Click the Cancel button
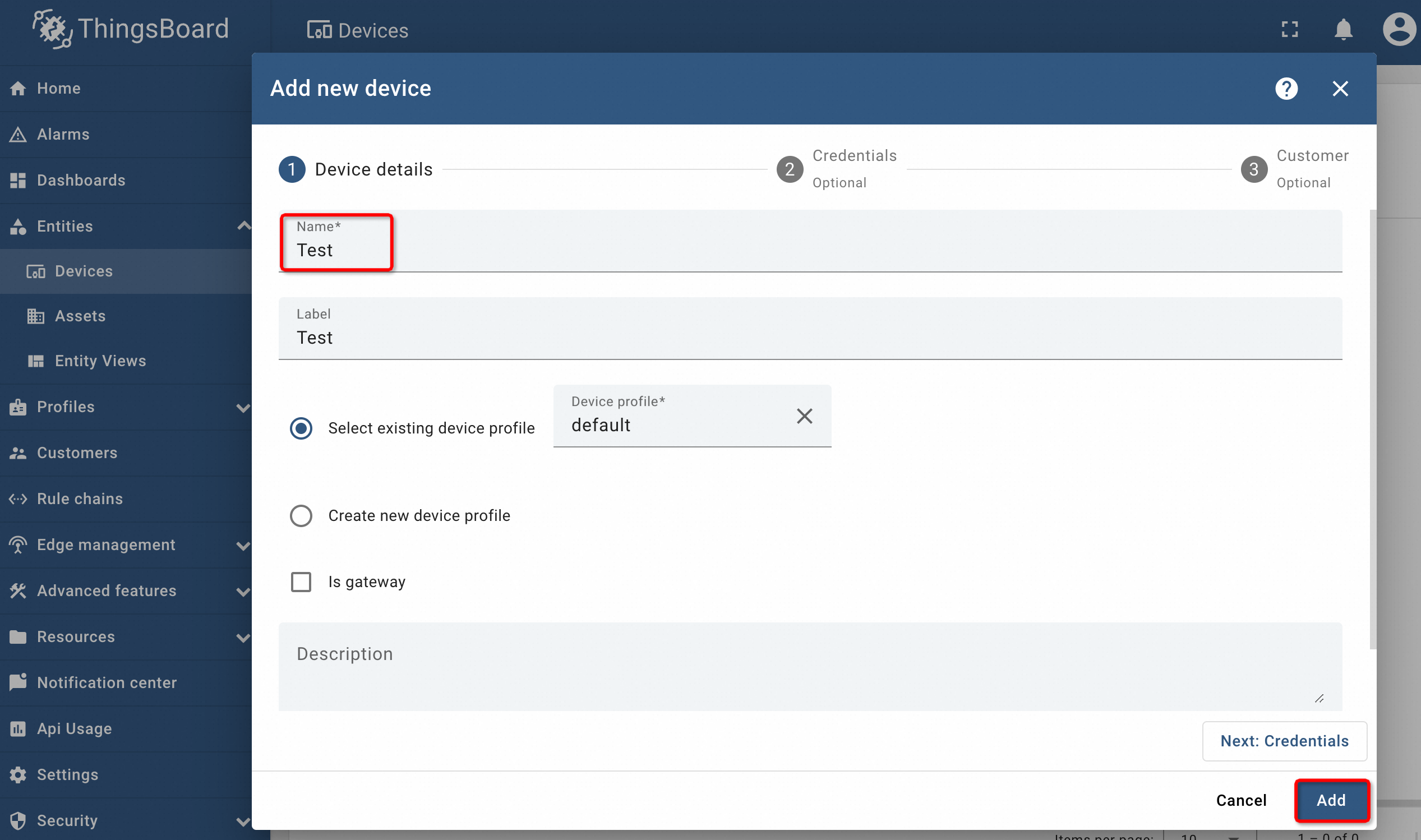 pyautogui.click(x=1241, y=800)
